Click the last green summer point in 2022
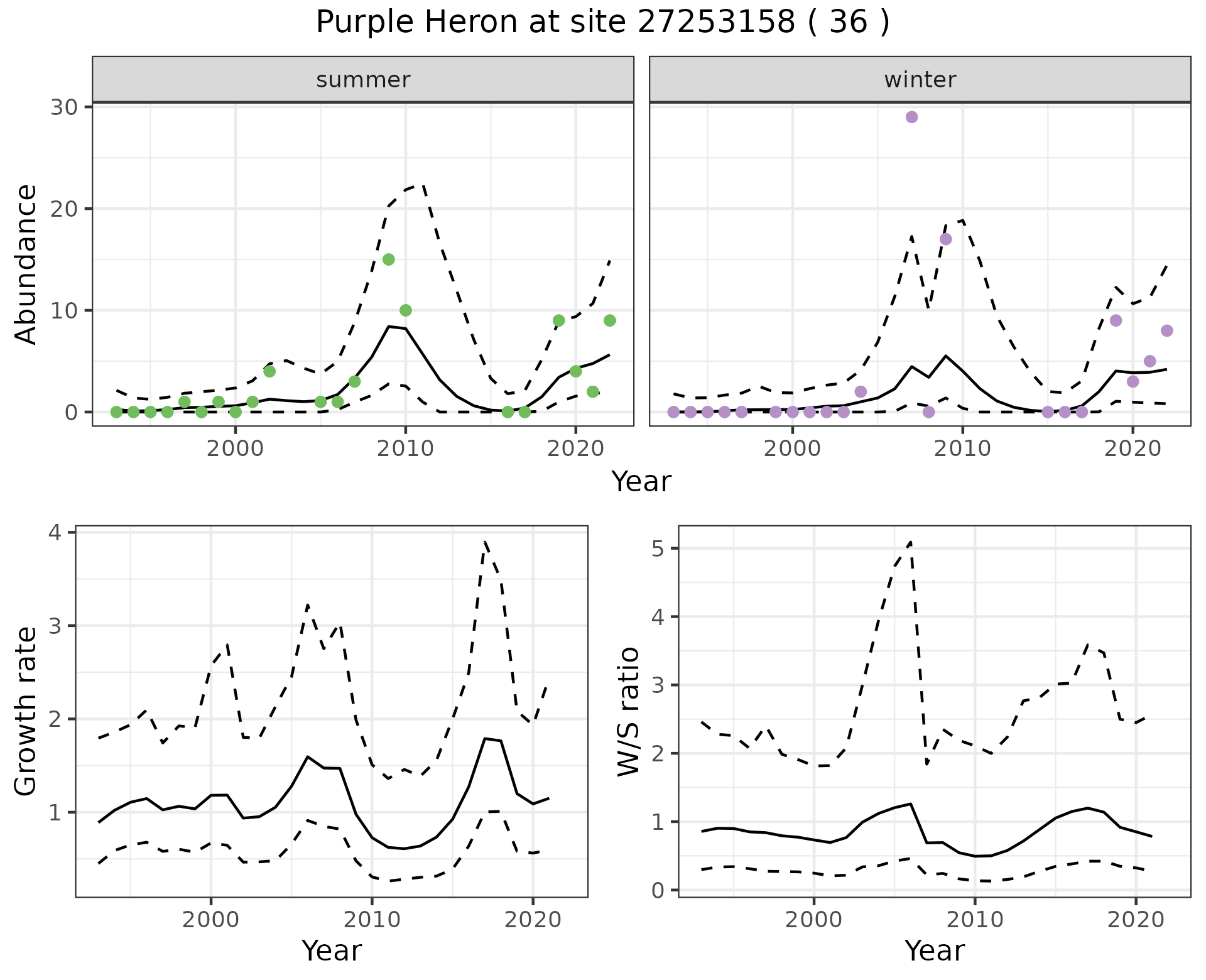This screenshot has width=1206, height=980. (609, 320)
